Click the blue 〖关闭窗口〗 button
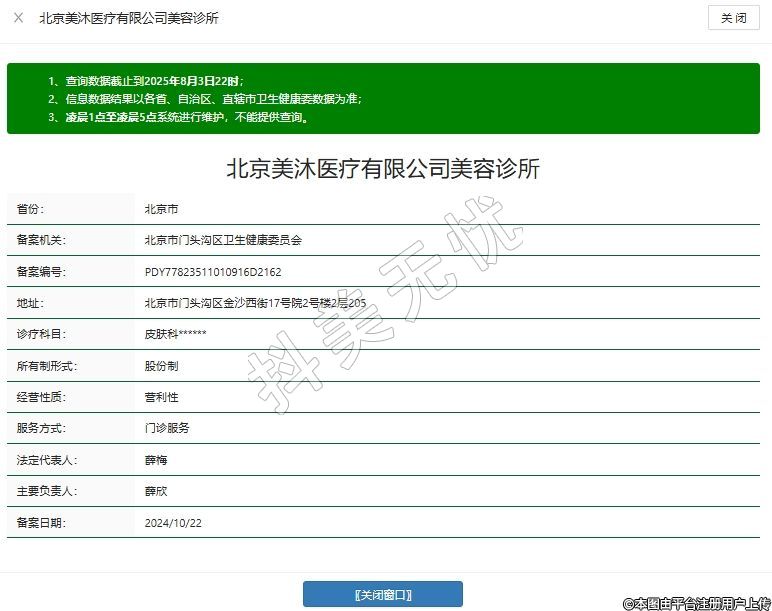772x611 pixels. pos(382,594)
